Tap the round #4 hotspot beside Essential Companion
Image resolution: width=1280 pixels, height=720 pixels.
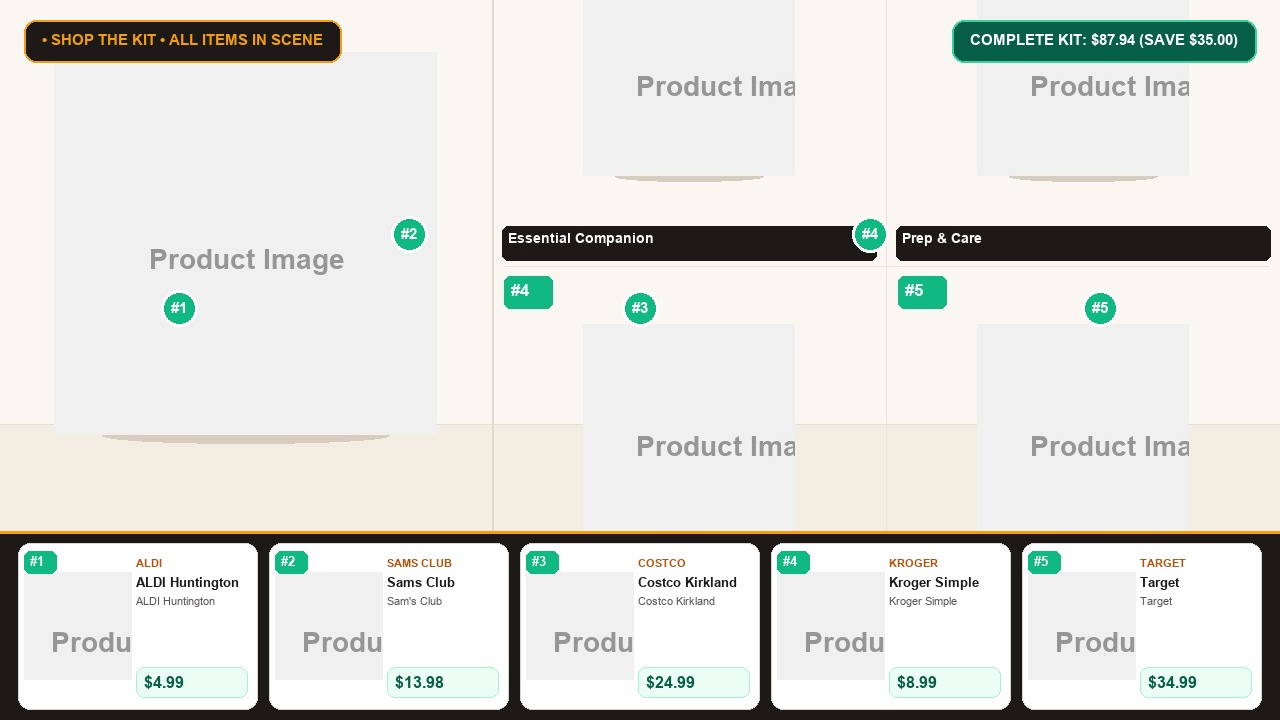870,235
